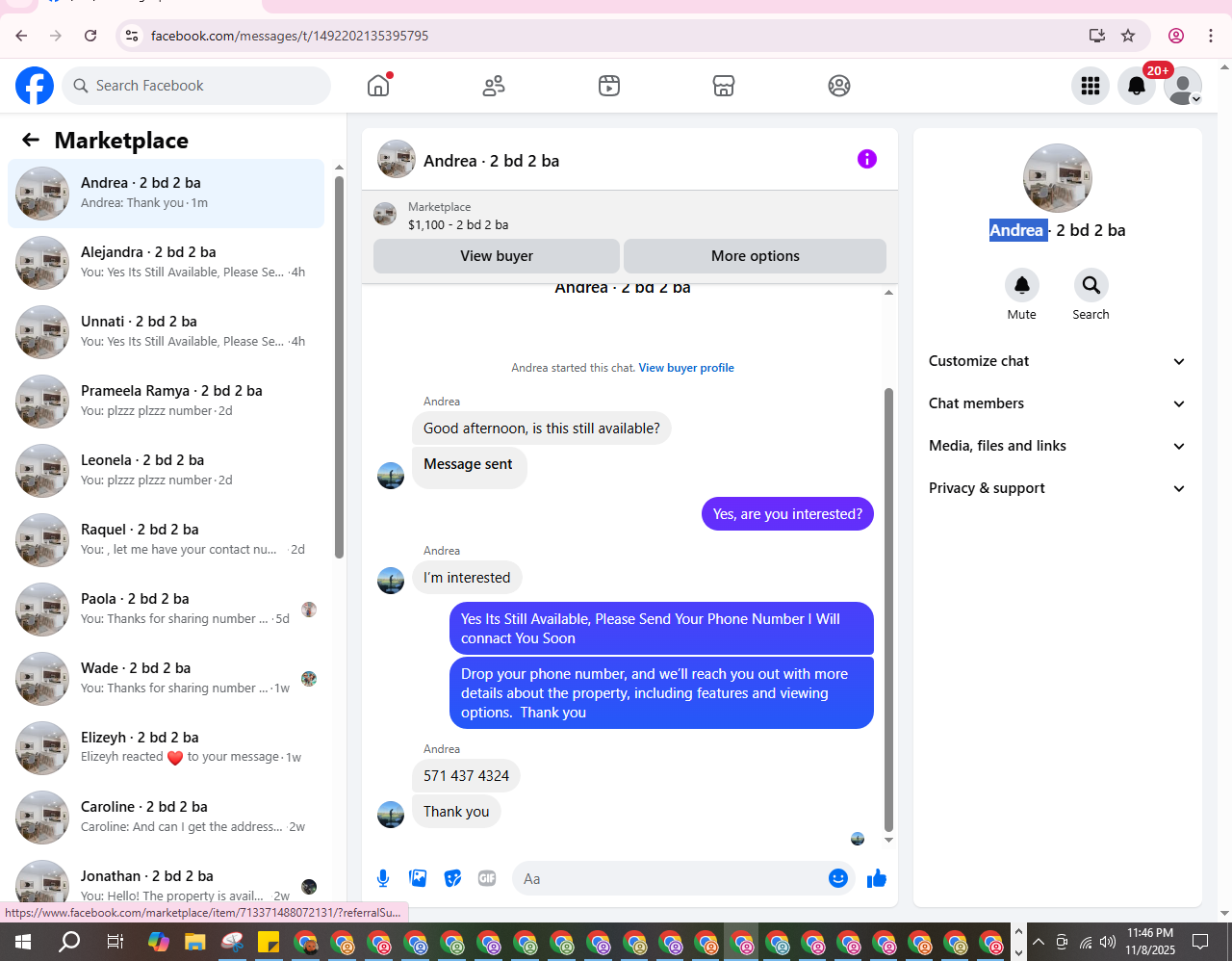Screen dimensions: 1232x961
Task: Open Windows taskbar search
Action: (69, 942)
